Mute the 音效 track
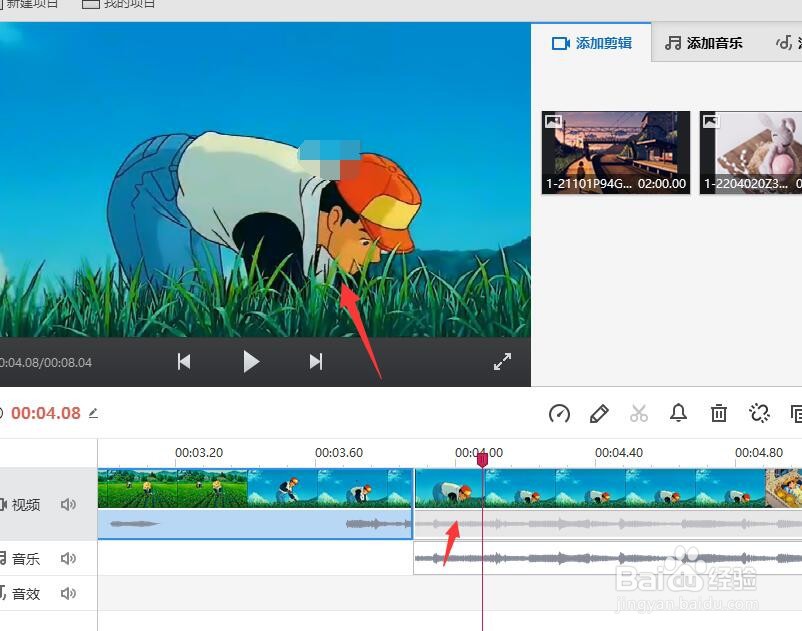 pyautogui.click(x=69, y=593)
